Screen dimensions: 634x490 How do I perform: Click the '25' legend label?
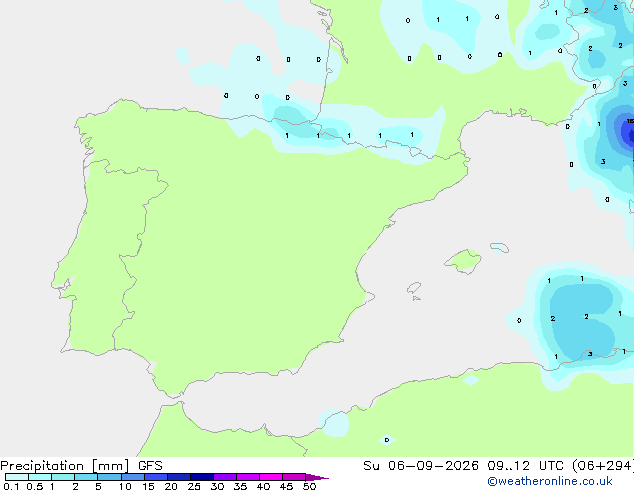pyautogui.click(x=194, y=486)
